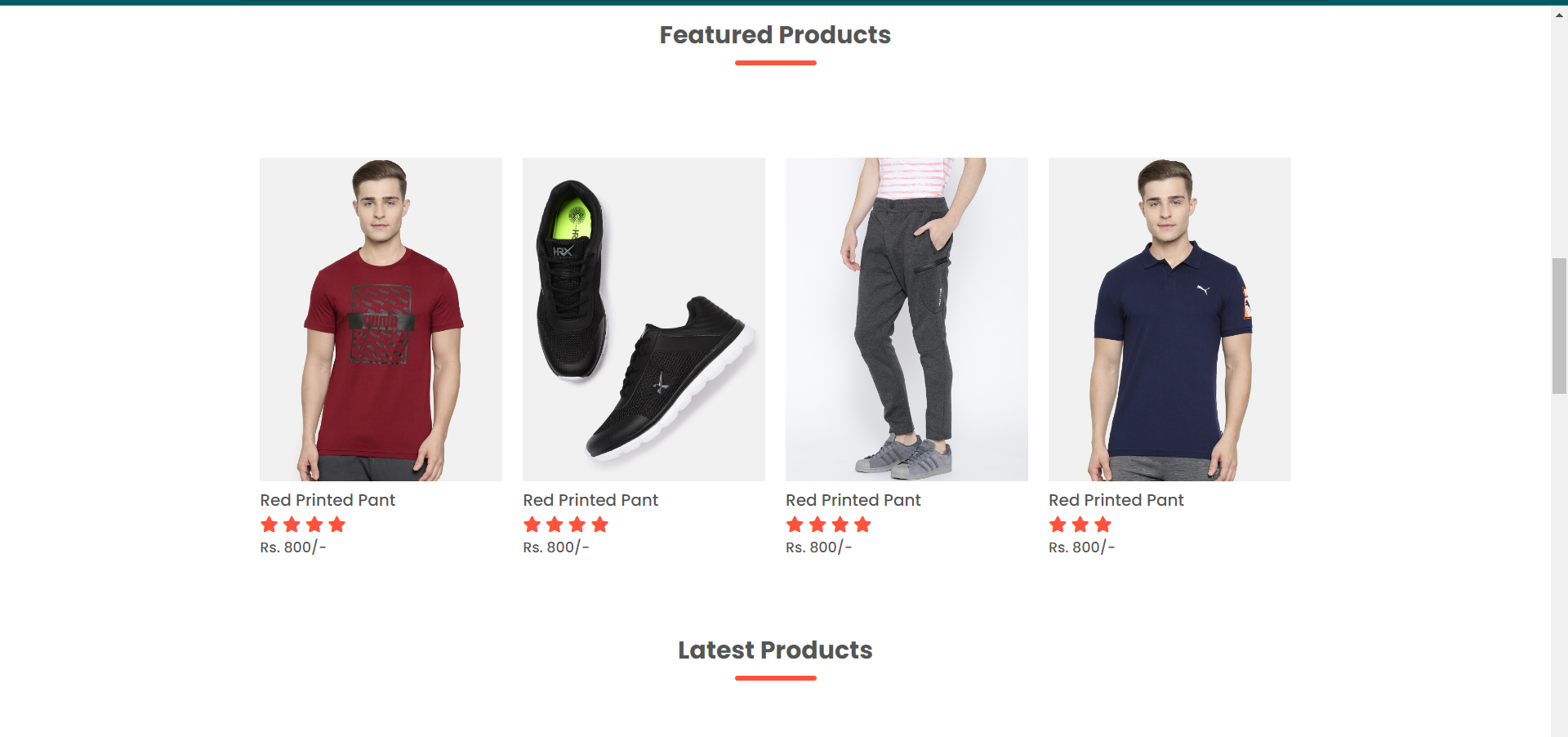View the black sneakers product photo

644,319
